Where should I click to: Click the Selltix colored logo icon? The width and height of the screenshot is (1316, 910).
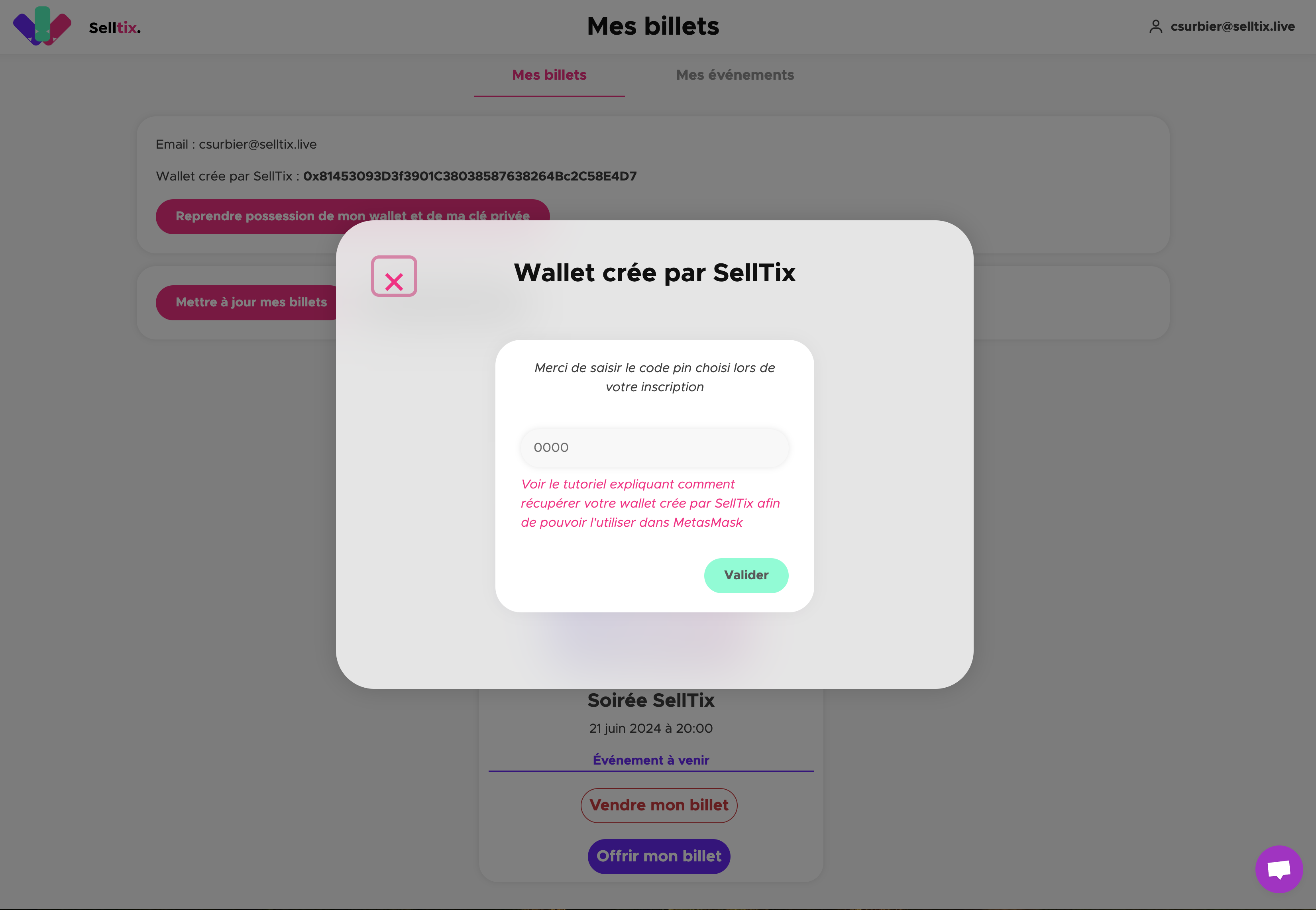click(x=42, y=26)
